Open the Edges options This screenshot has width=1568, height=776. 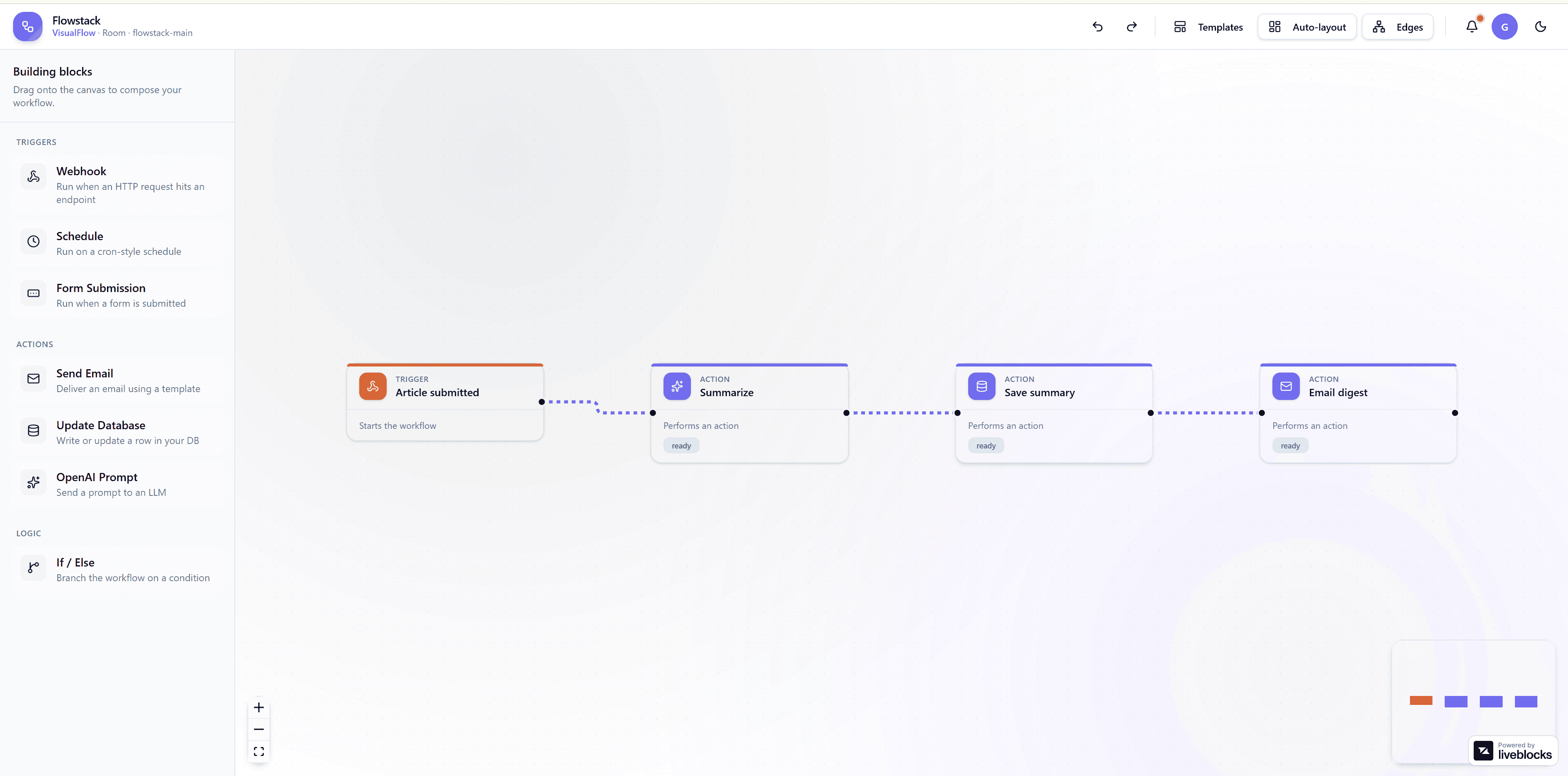tap(1397, 27)
